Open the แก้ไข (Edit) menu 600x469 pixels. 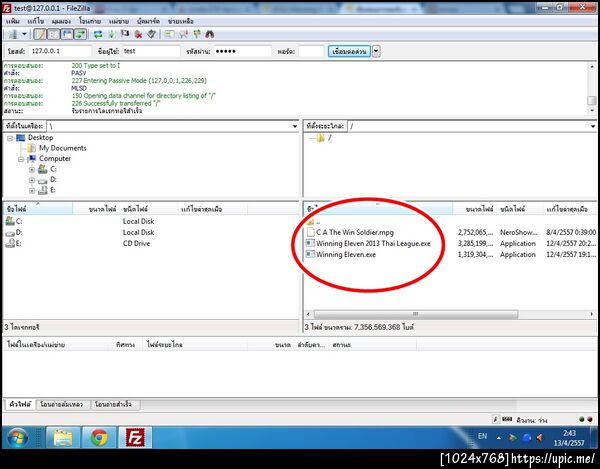35,21
